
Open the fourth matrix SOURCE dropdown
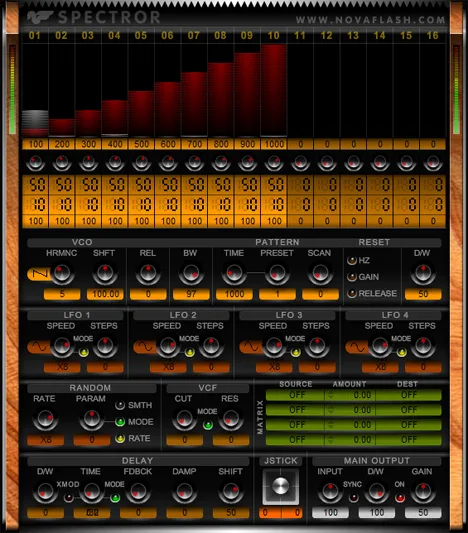pos(295,440)
